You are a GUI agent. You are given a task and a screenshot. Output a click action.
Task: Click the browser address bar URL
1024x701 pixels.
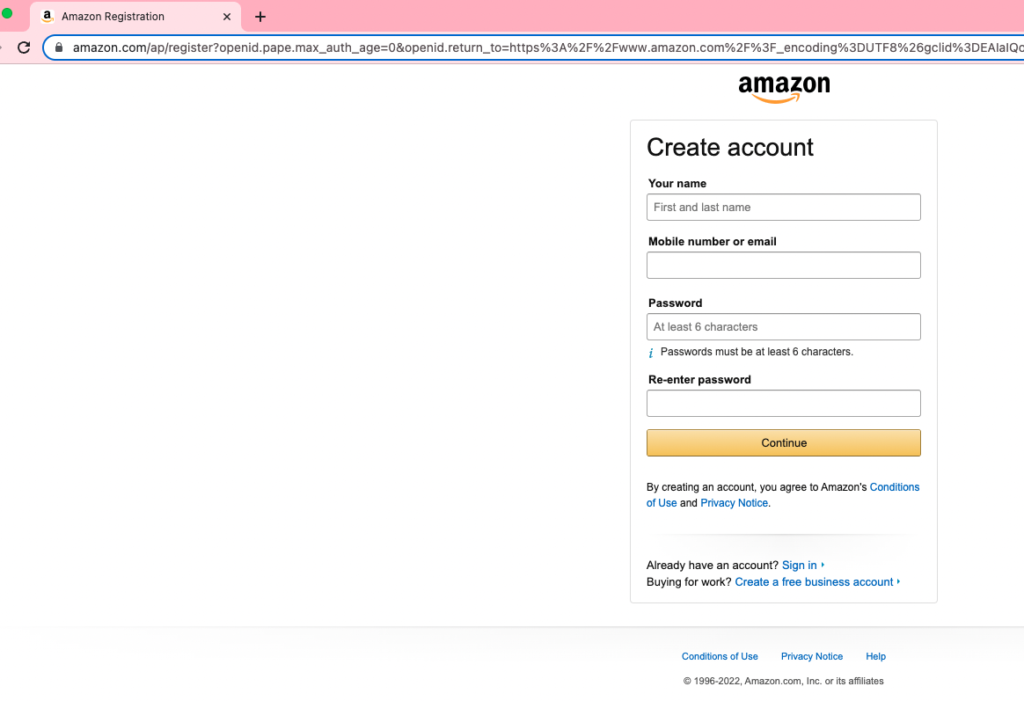(547, 48)
